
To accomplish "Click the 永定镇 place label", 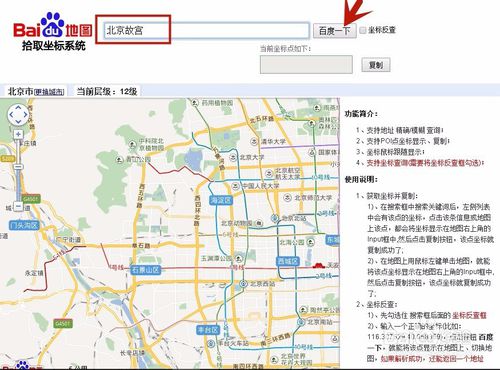I will point(34,273).
